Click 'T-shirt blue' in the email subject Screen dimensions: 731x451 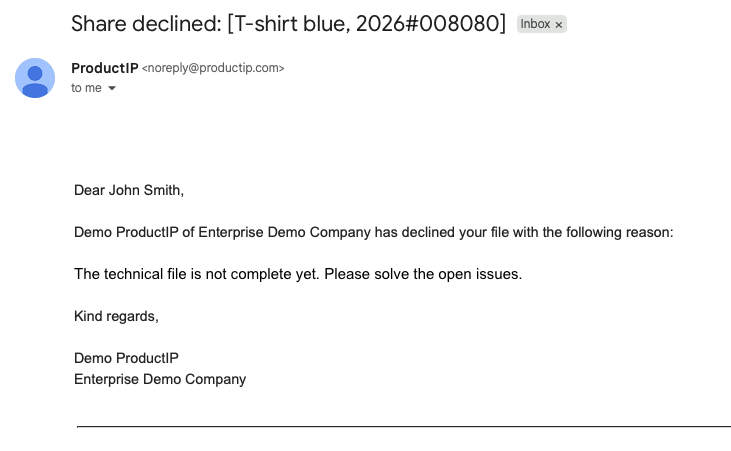(x=290, y=23)
